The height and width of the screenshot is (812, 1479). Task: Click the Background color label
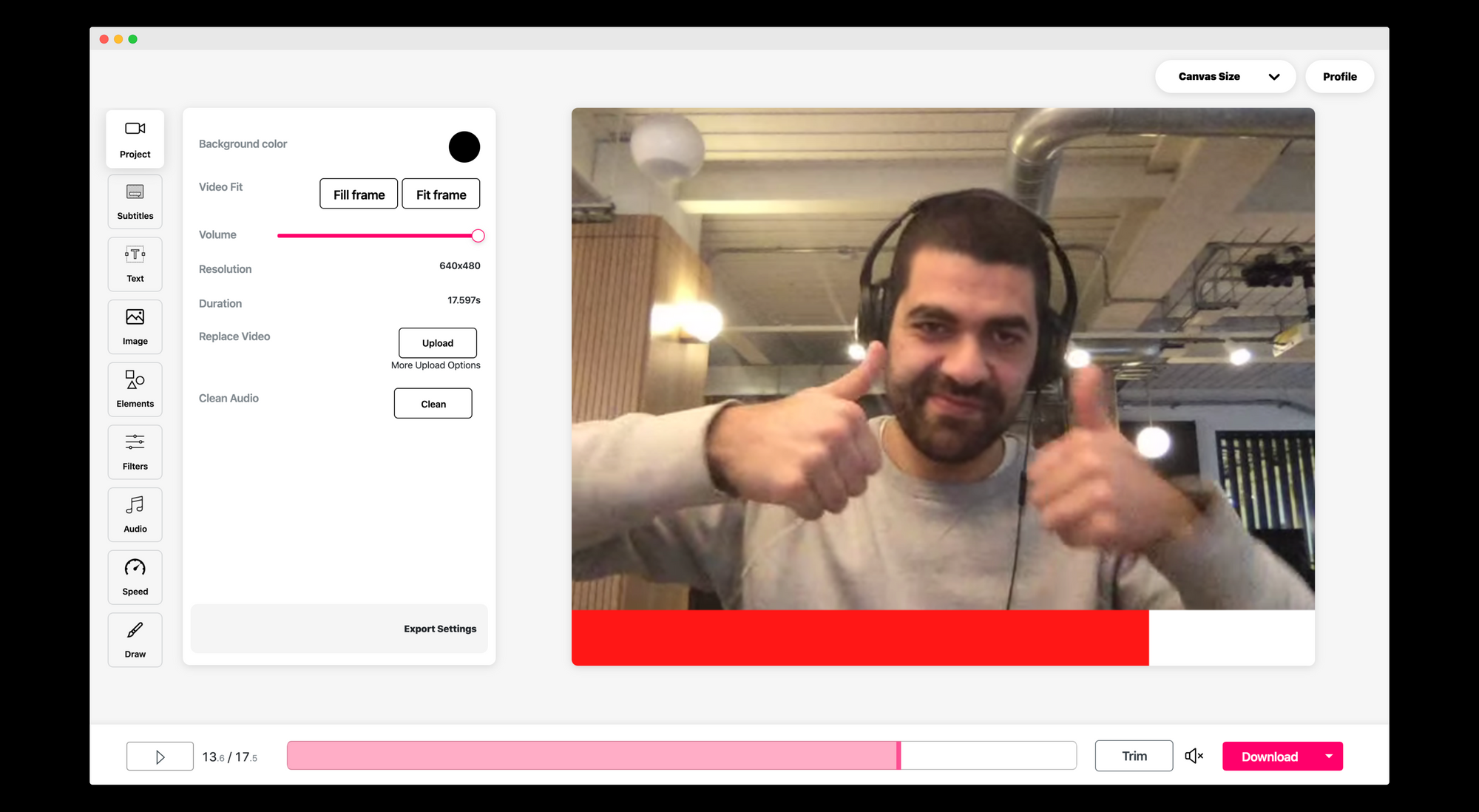243,143
